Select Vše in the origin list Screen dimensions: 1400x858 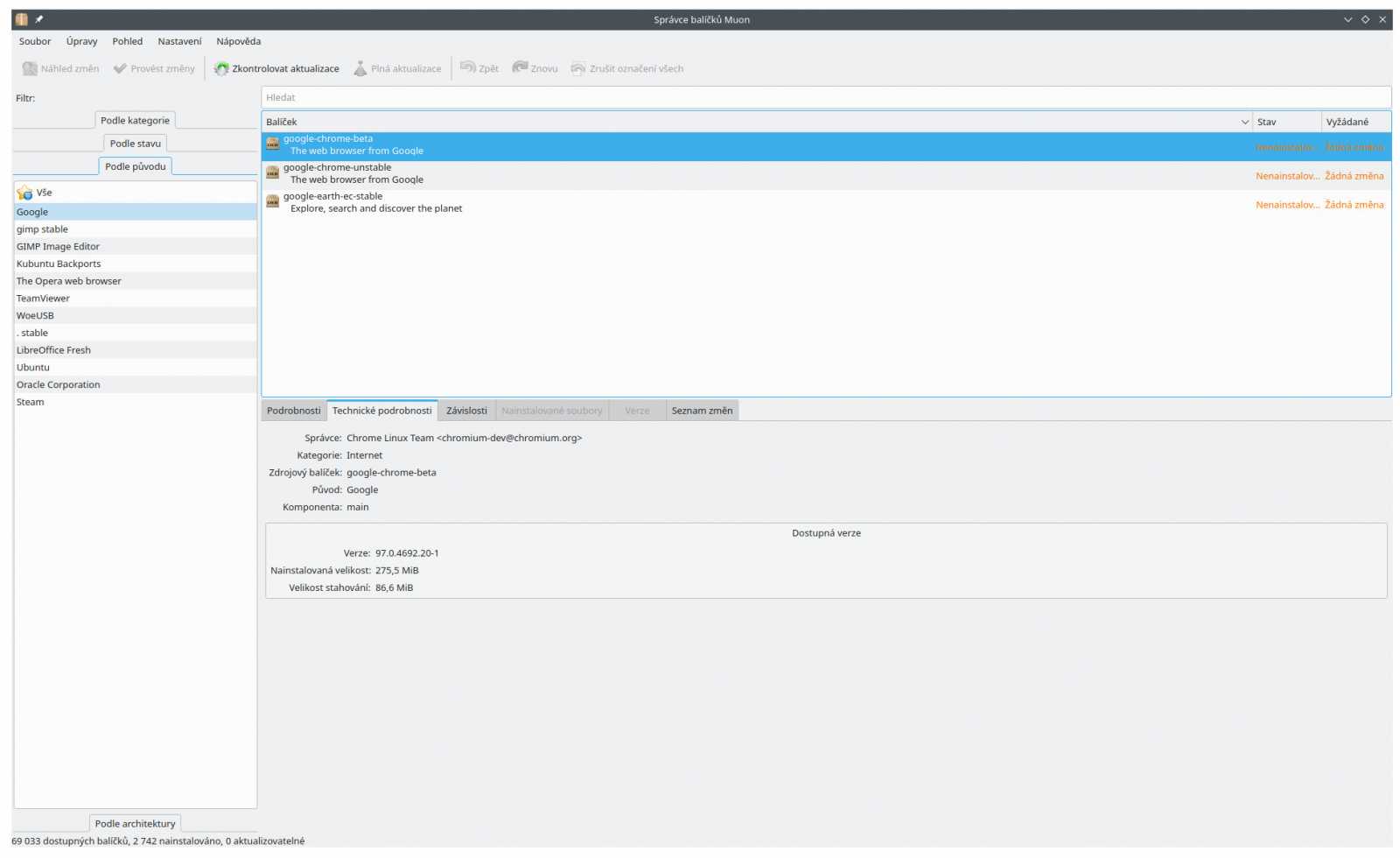pyautogui.click(x=136, y=193)
